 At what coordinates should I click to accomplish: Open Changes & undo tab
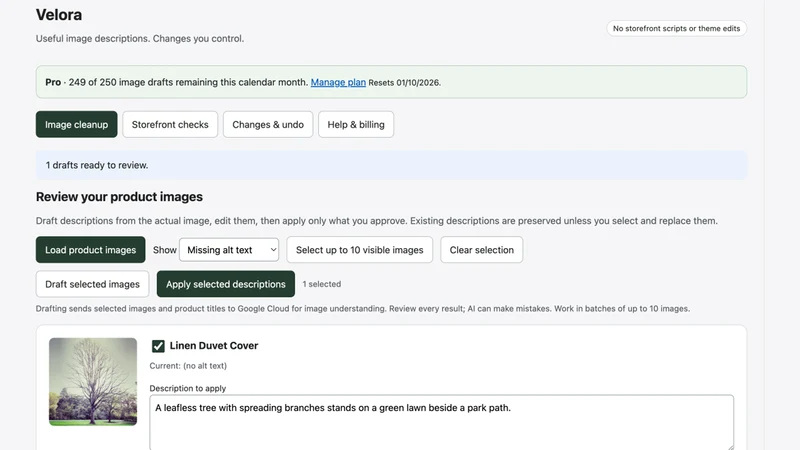pyautogui.click(x=268, y=124)
